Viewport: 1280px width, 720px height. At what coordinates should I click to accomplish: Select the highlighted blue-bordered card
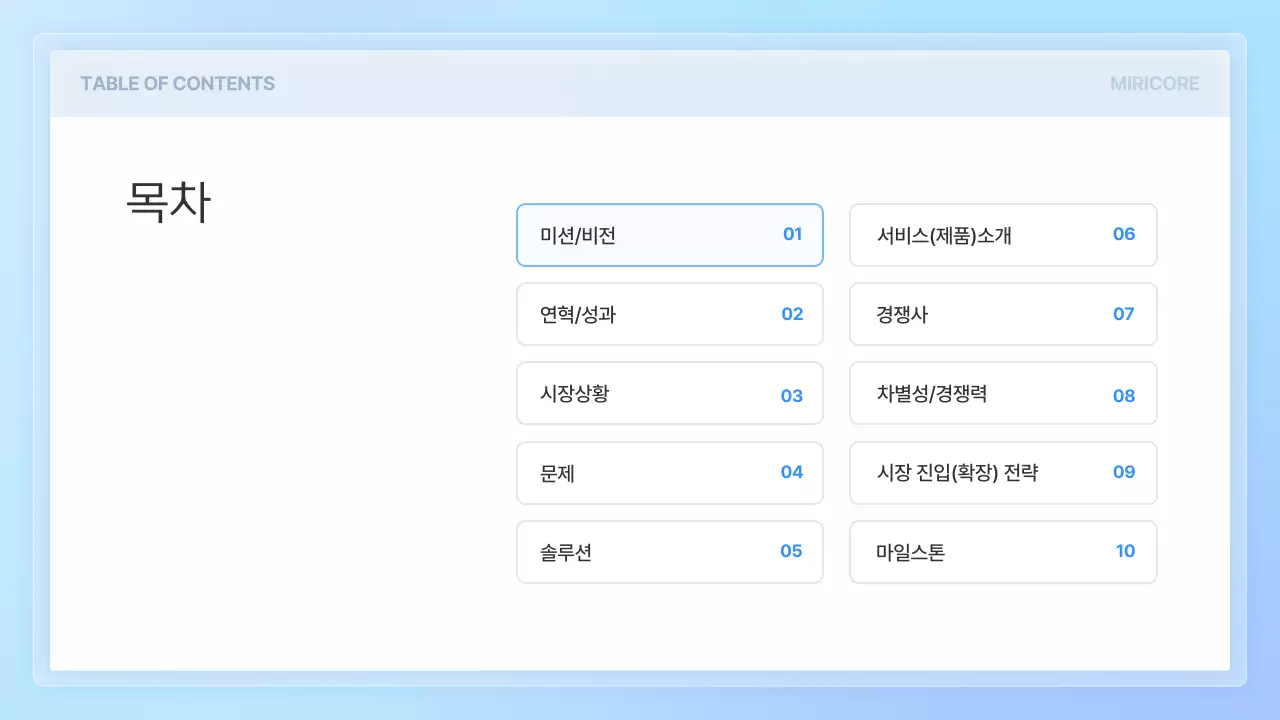click(669, 235)
